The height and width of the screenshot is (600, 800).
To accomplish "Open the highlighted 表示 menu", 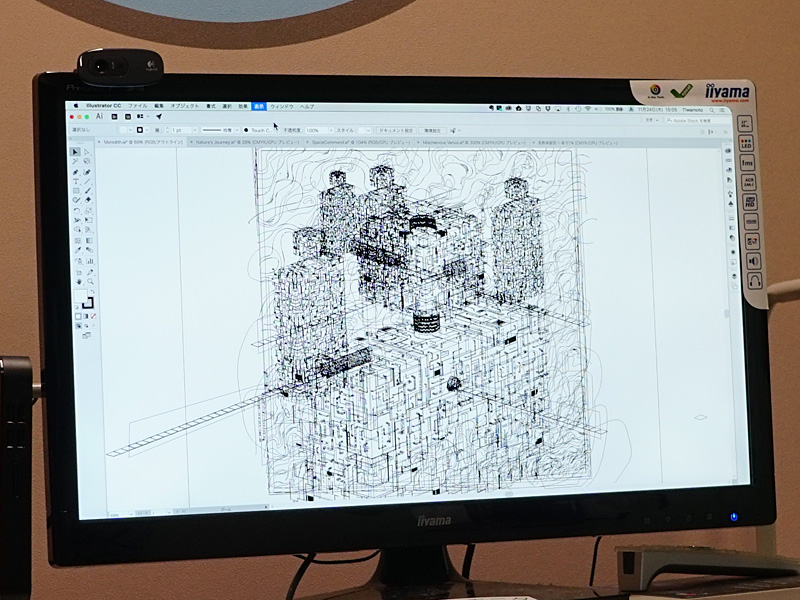I will point(259,106).
